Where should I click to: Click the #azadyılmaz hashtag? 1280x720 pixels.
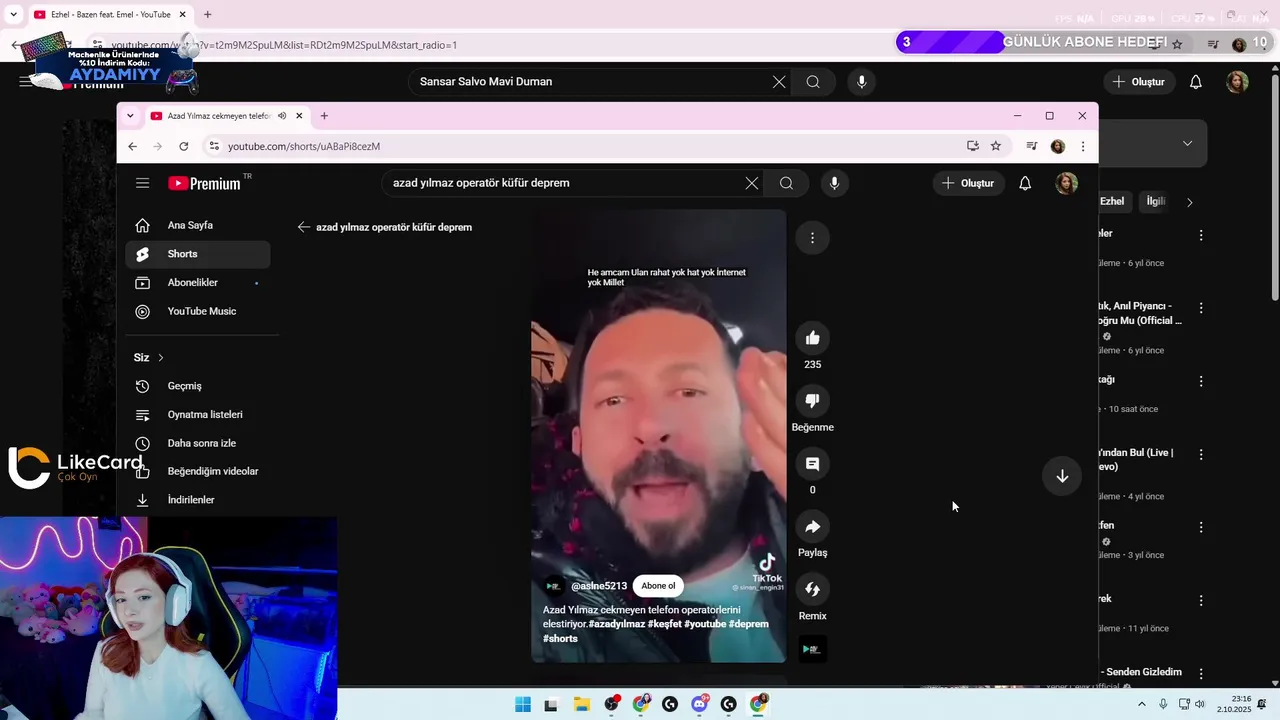pyautogui.click(x=616, y=624)
